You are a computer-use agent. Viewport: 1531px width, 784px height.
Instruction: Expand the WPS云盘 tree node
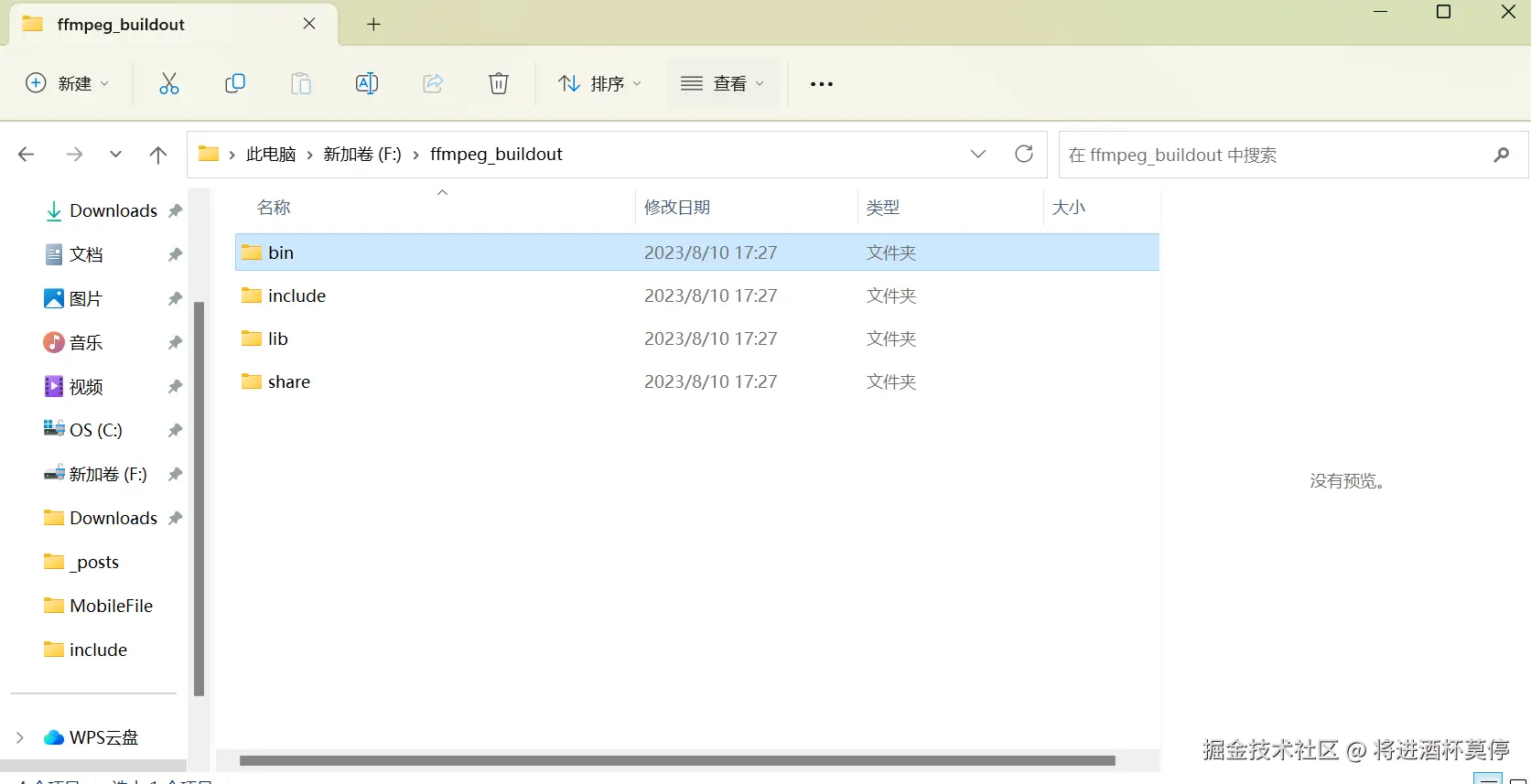tap(20, 737)
